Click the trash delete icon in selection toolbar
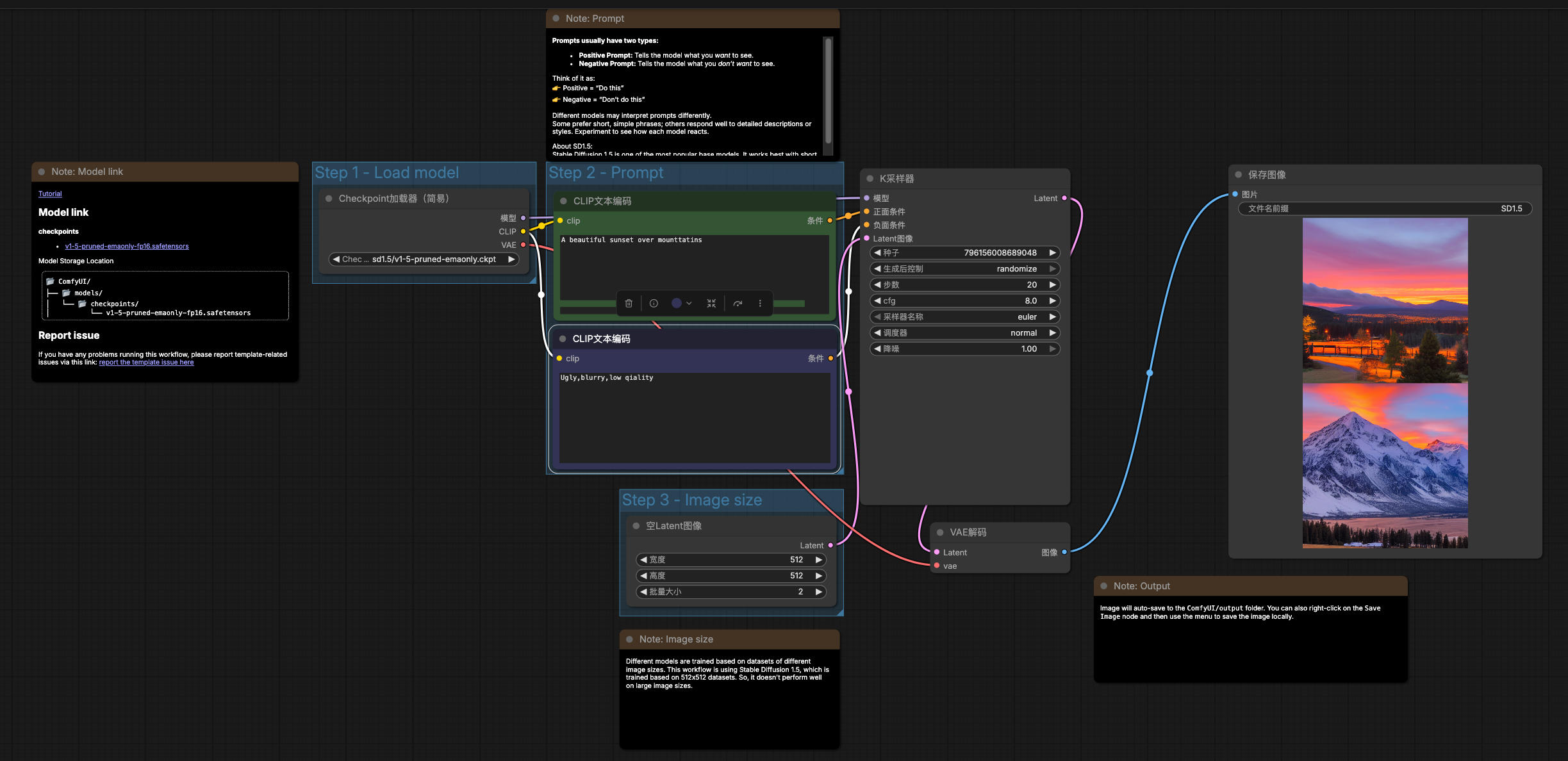Viewport: 1568px width, 761px height. tap(629, 304)
